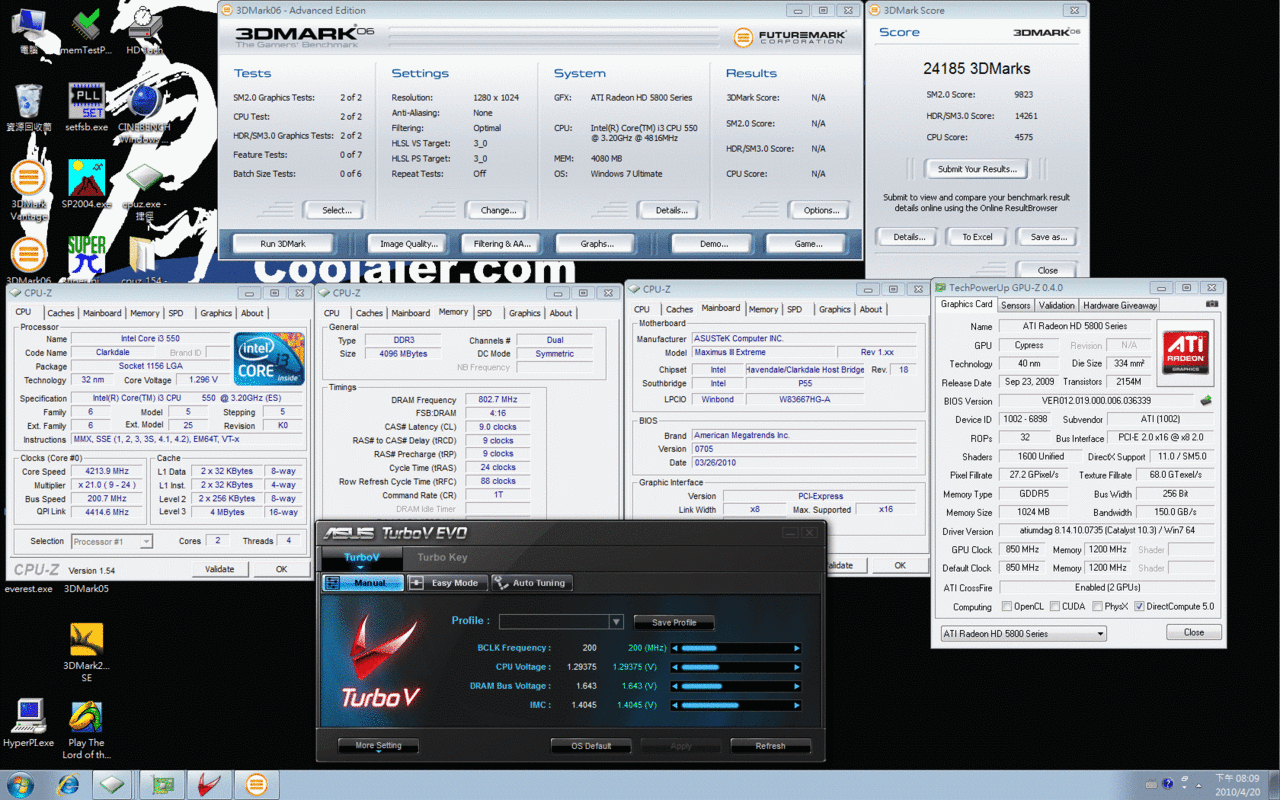The height and width of the screenshot is (800, 1280).
Task: Open the Recycle Bin on desktop
Action: pyautogui.click(x=29, y=107)
